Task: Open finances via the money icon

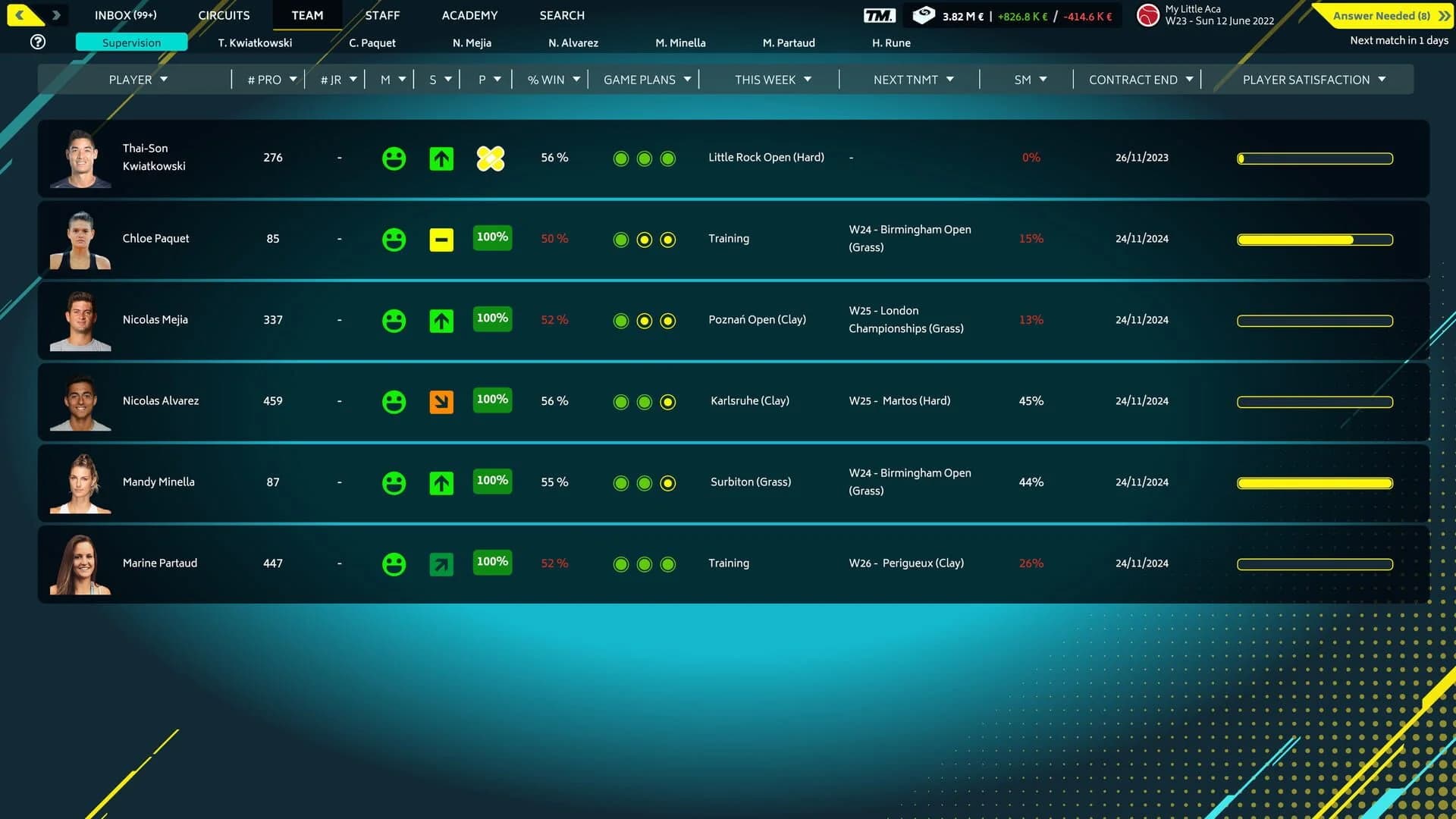Action: click(x=922, y=14)
